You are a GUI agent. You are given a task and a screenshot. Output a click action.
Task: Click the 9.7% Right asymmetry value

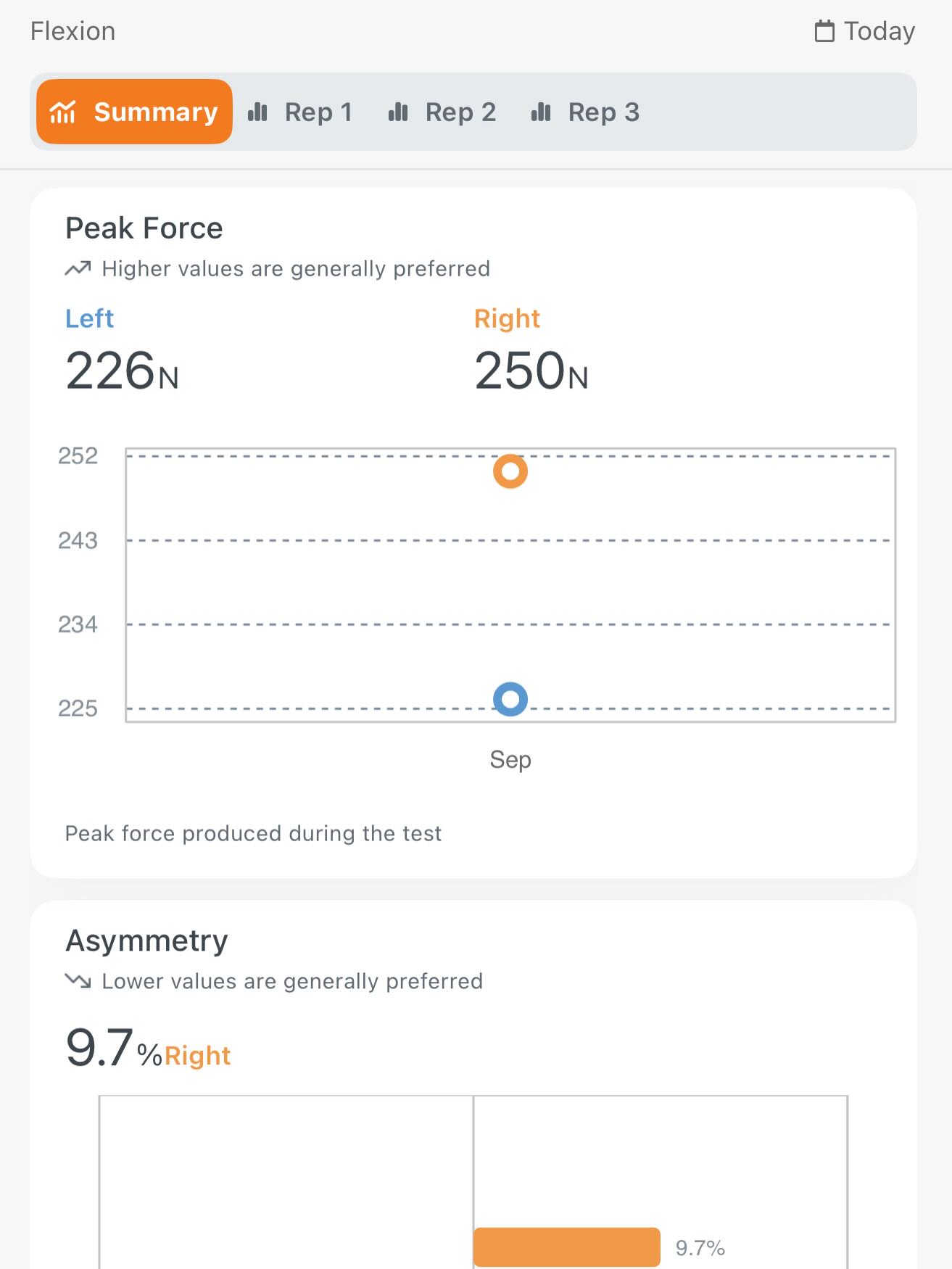tap(148, 1049)
